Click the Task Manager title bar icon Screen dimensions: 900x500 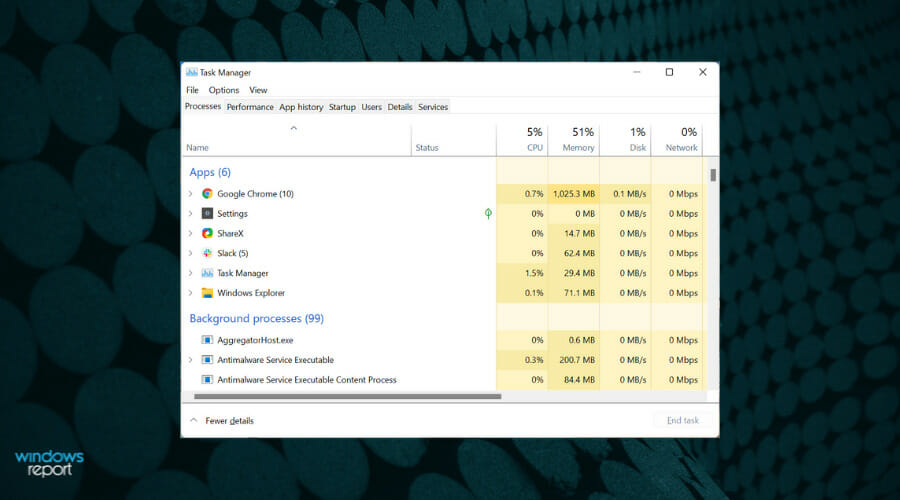click(x=192, y=72)
